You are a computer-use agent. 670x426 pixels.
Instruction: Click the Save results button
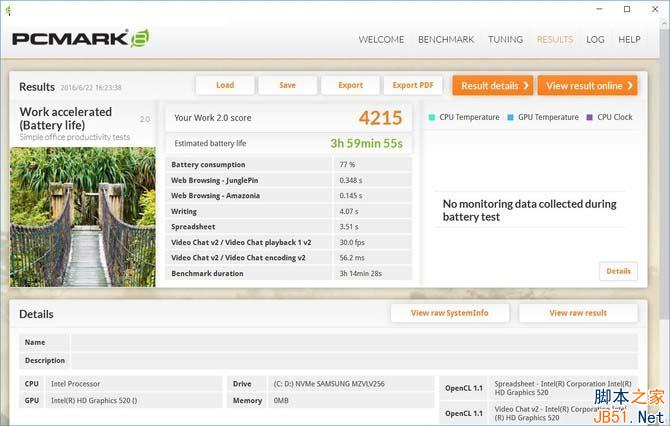click(288, 85)
